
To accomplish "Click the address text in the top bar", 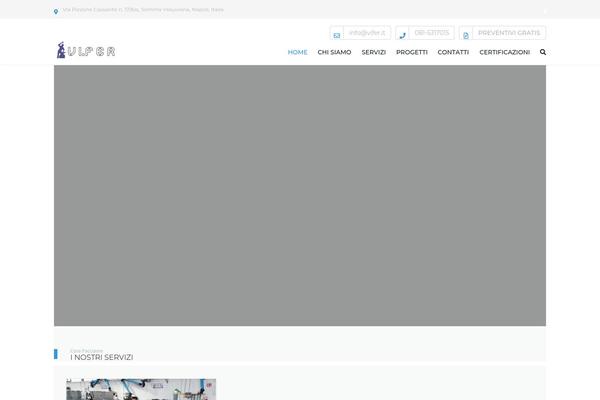I will tap(143, 10).
